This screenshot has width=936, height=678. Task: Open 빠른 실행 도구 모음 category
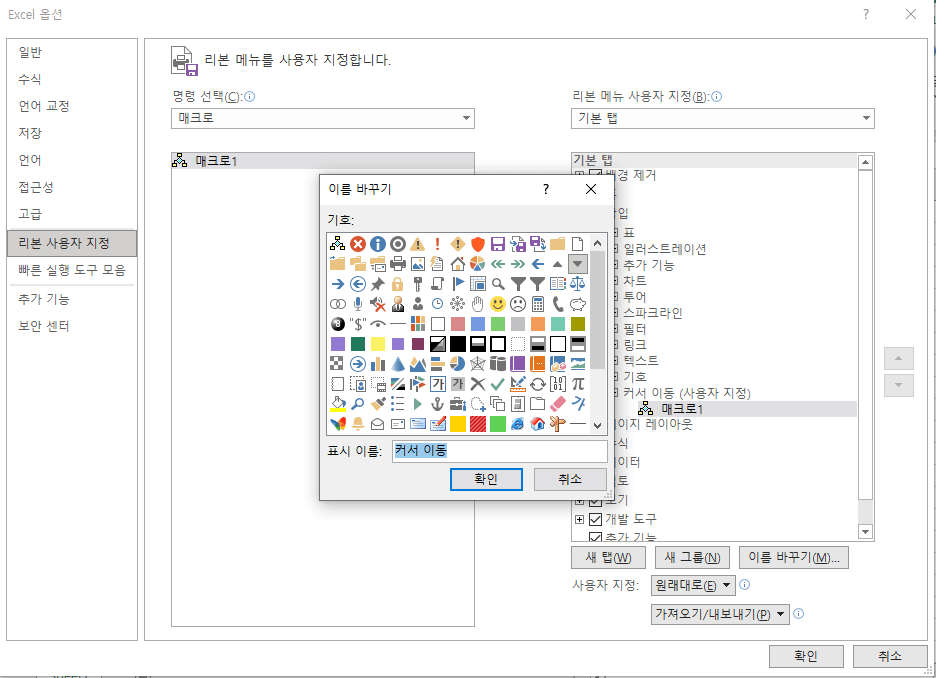(72, 270)
